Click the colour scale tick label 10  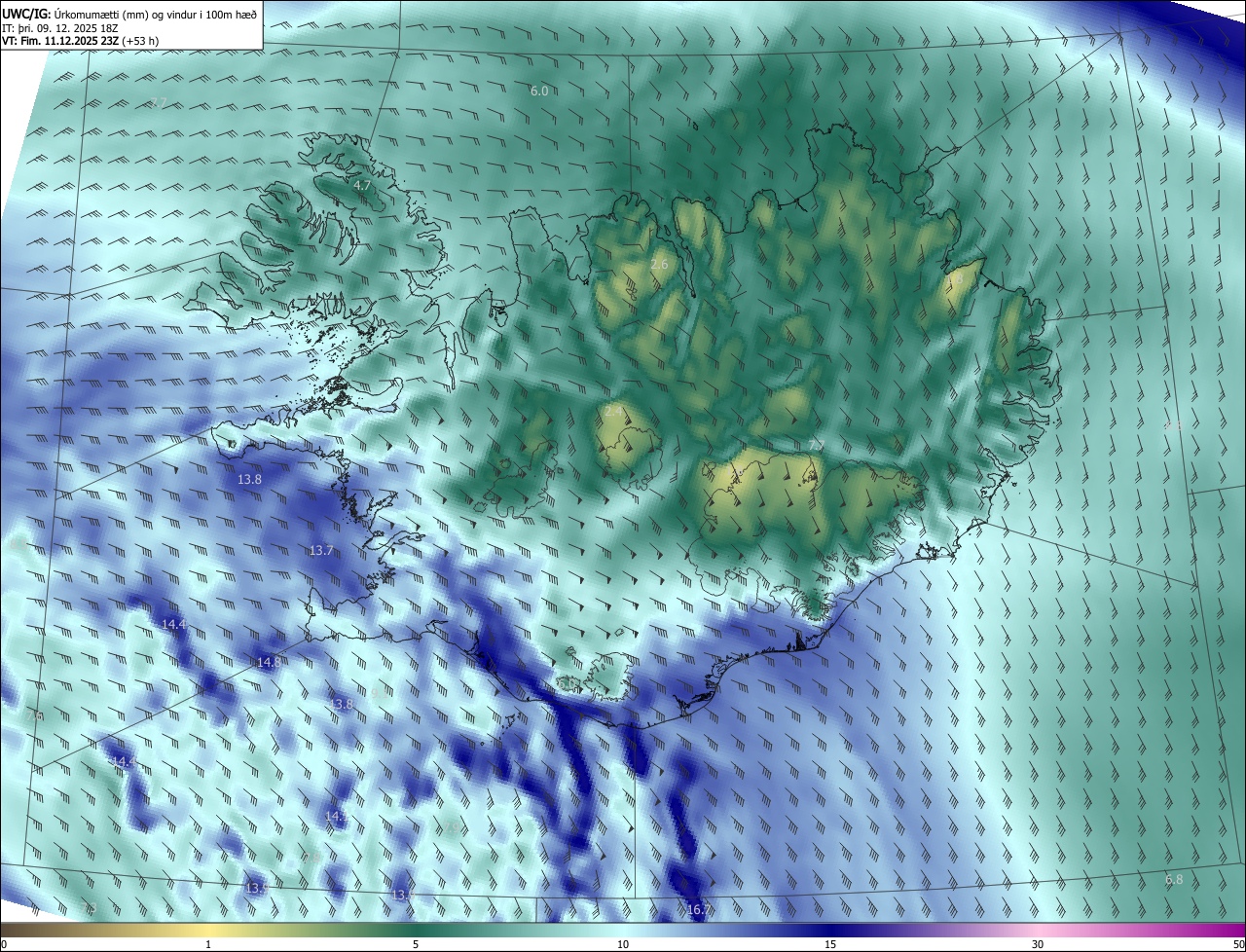click(x=623, y=945)
